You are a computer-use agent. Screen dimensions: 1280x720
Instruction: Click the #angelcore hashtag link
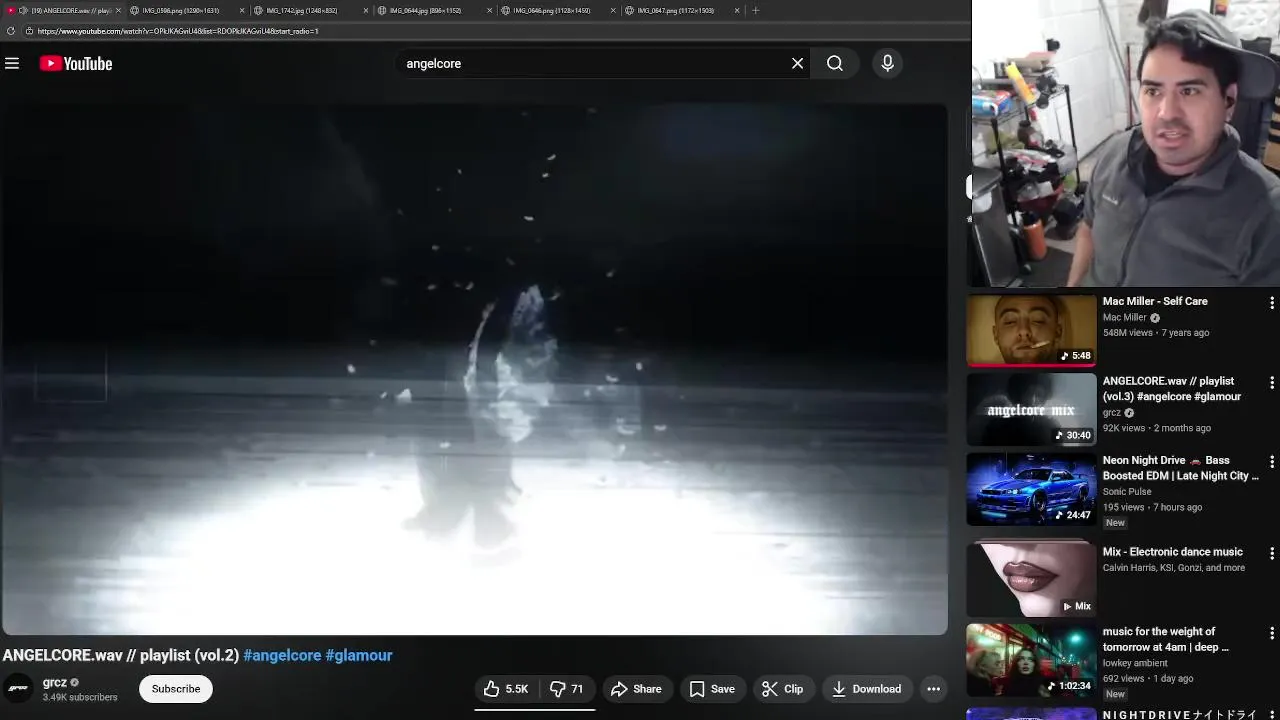click(x=282, y=656)
